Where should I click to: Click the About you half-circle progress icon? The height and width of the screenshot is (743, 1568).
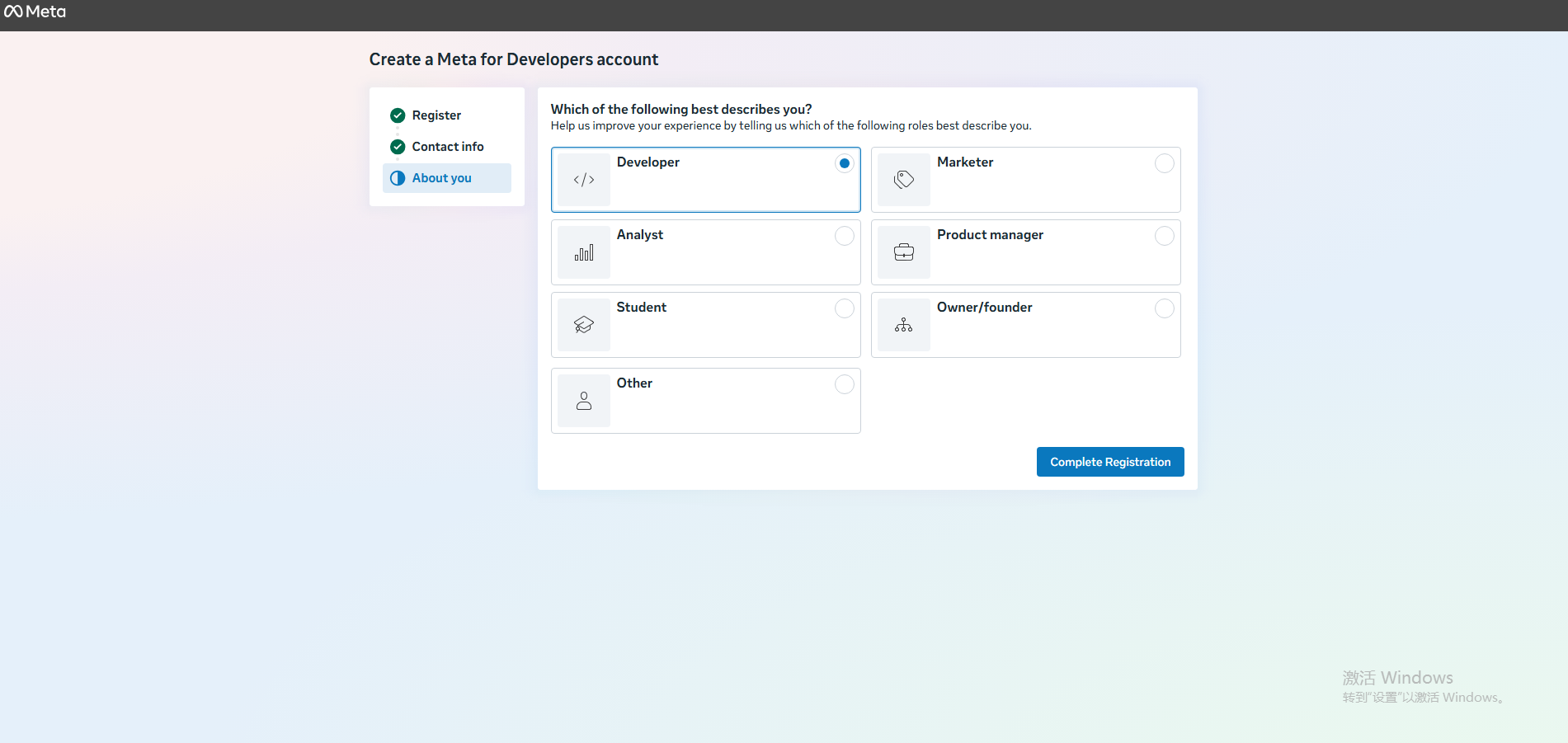[398, 178]
